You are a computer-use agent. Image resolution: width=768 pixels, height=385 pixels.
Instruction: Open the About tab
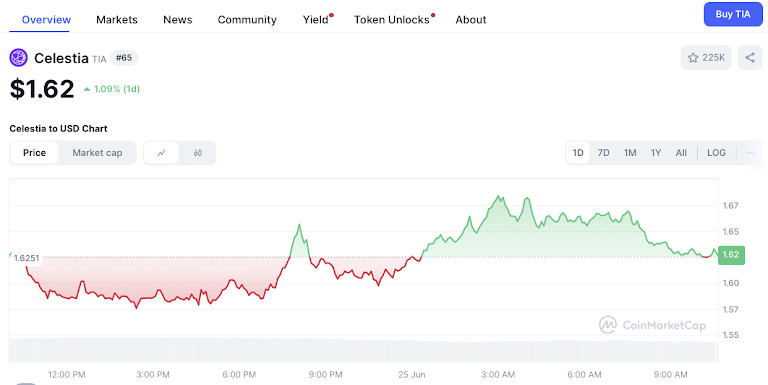pos(471,20)
